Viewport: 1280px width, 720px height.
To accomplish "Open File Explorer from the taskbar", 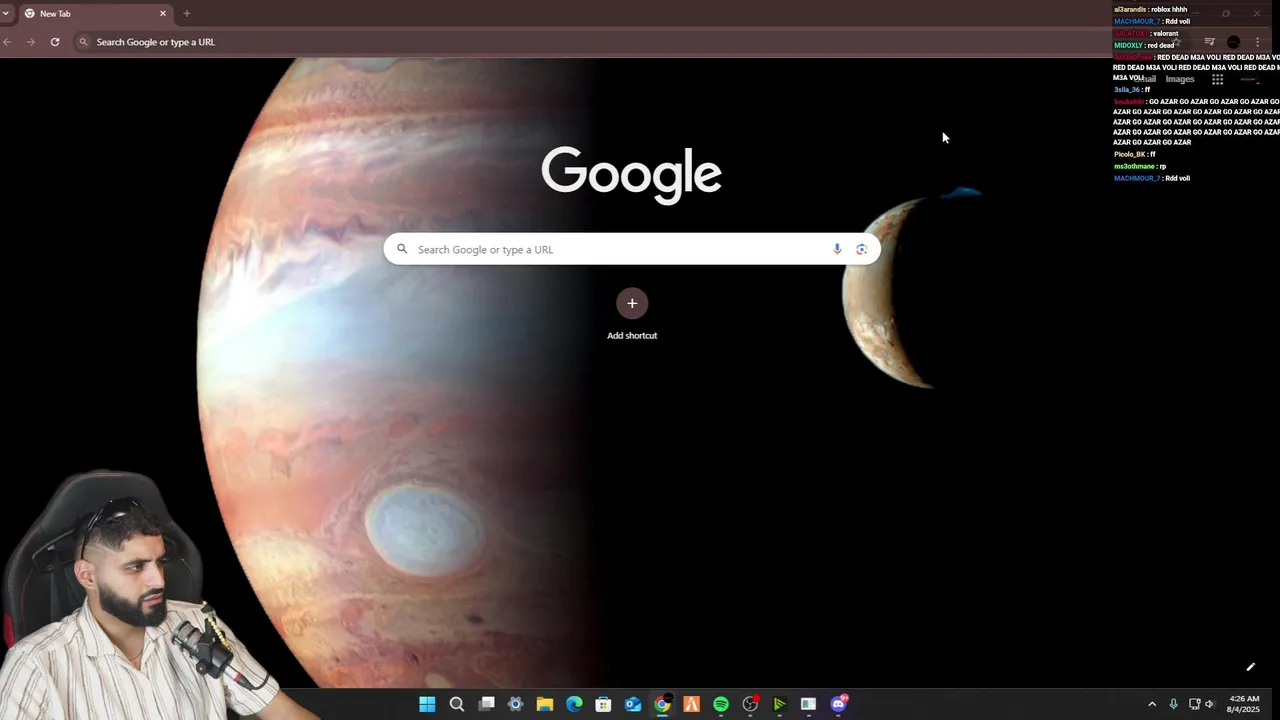I will coord(545,704).
